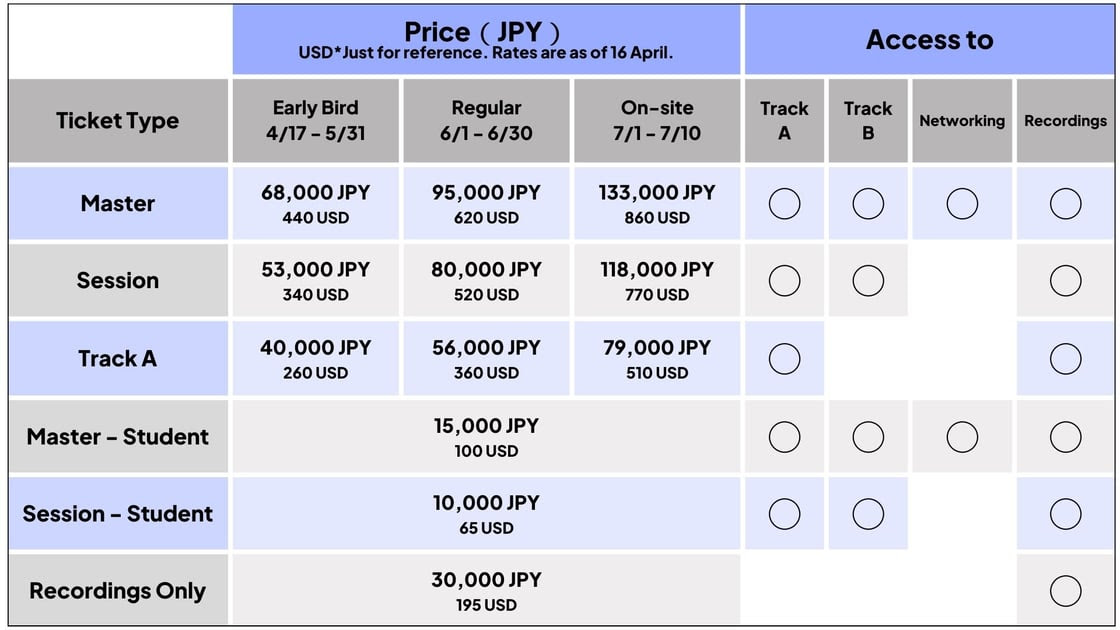The height and width of the screenshot is (630, 1120).
Task: Click the Master – Student ticket label
Action: (118, 436)
